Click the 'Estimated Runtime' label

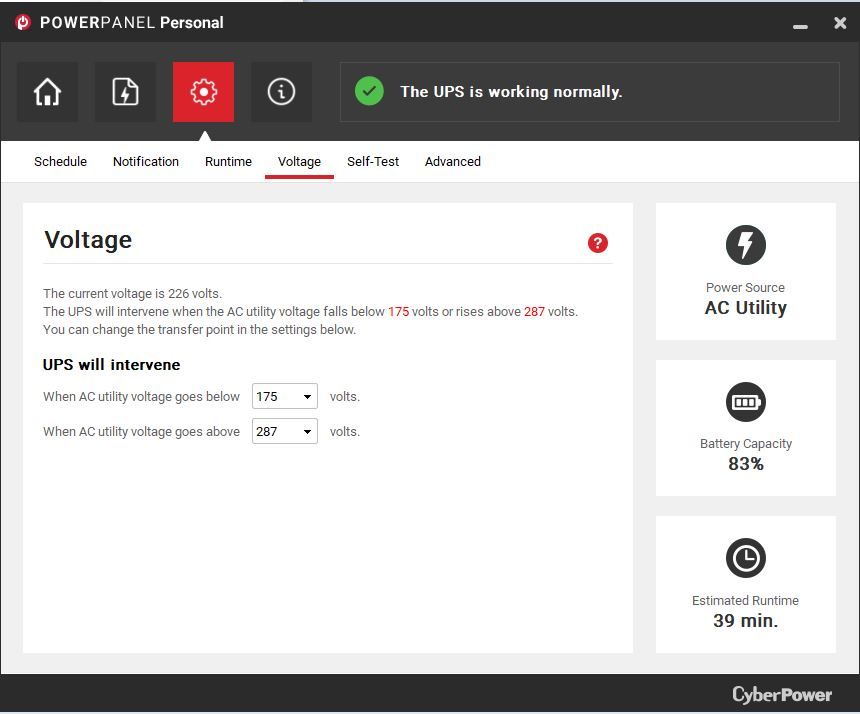(745, 600)
